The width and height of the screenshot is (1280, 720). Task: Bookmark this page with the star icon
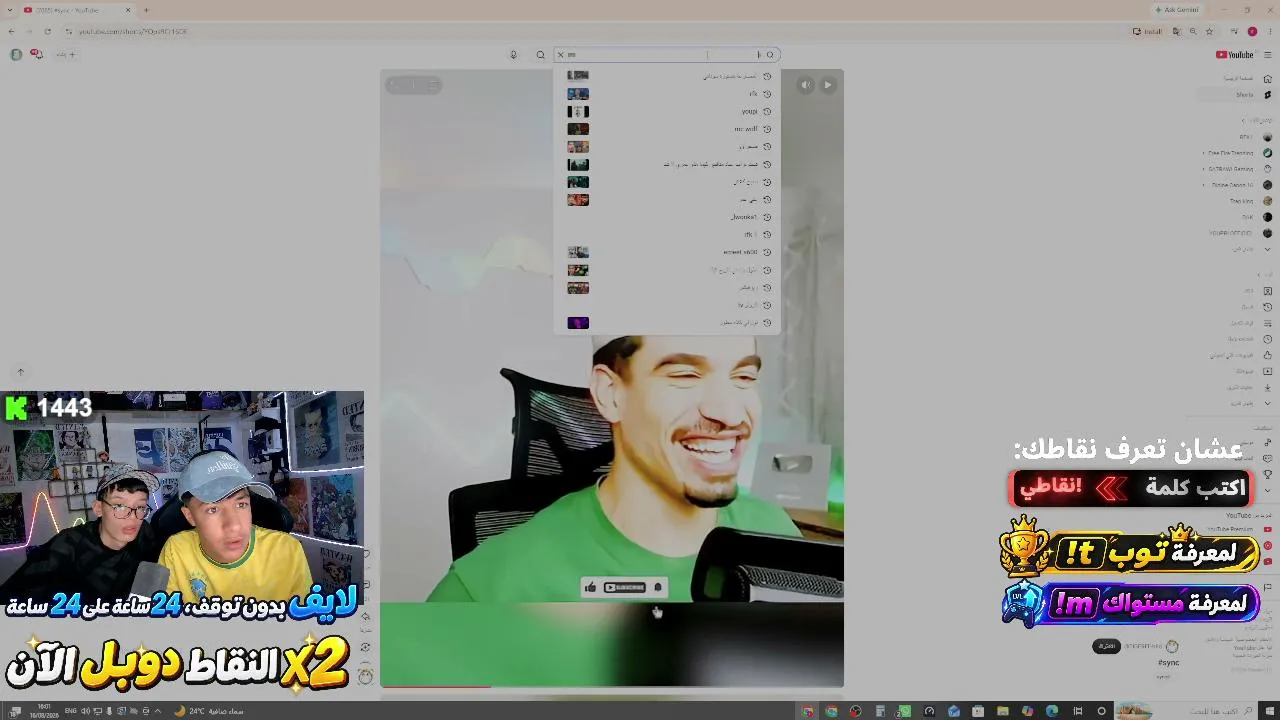pos(1209,31)
